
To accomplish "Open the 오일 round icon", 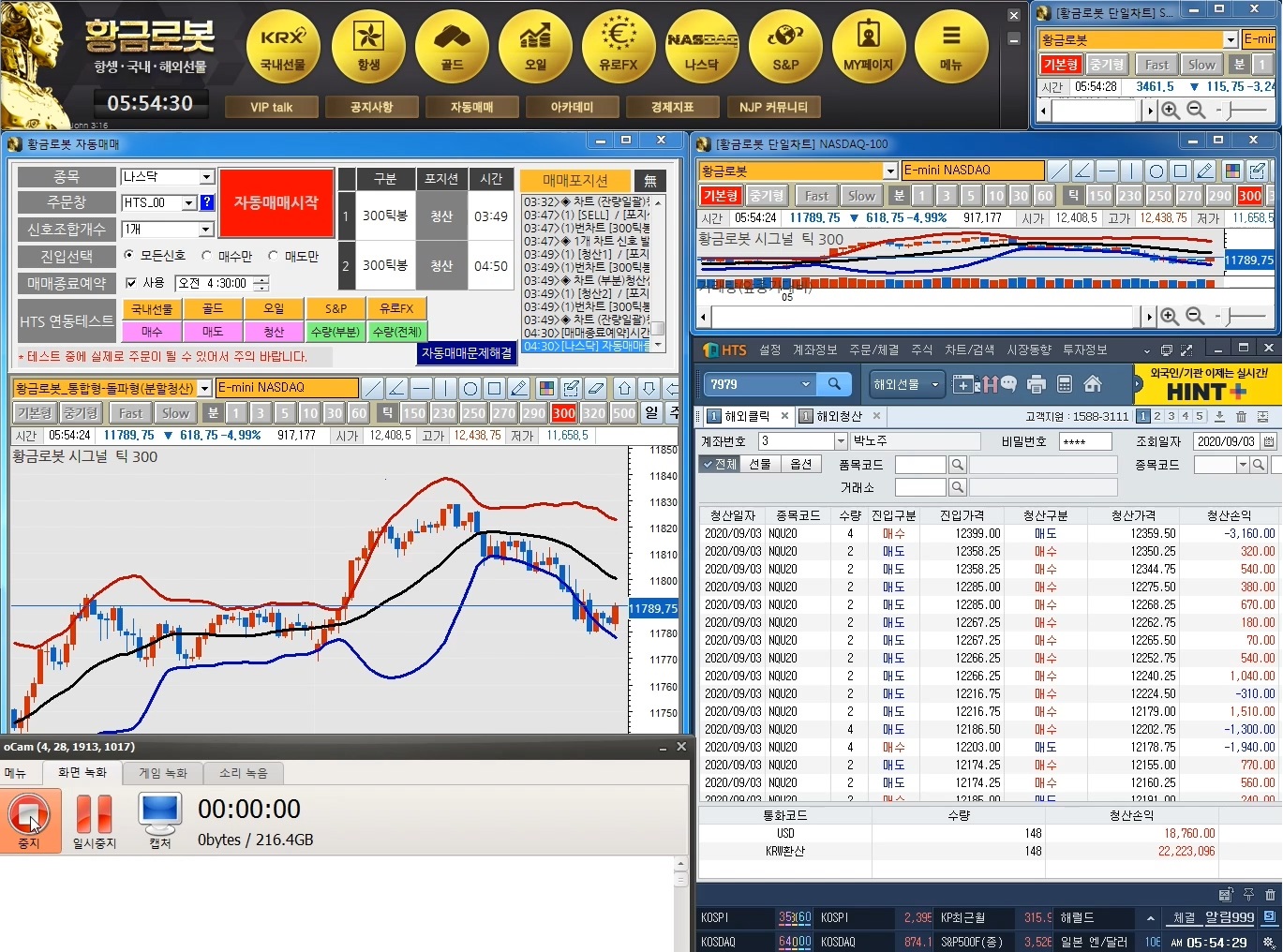I will [535, 47].
